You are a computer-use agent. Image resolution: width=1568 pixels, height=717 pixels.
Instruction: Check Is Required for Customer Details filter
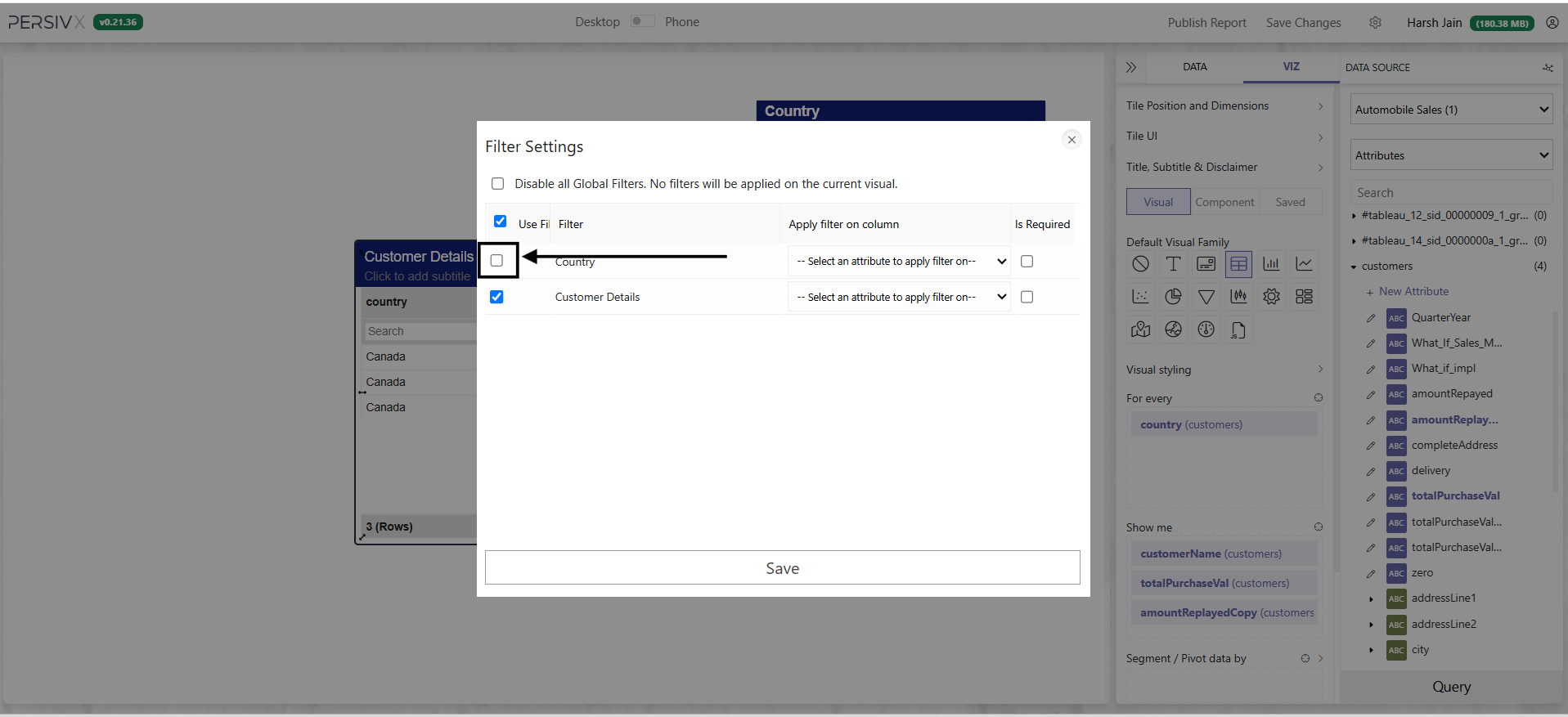[x=1027, y=297]
